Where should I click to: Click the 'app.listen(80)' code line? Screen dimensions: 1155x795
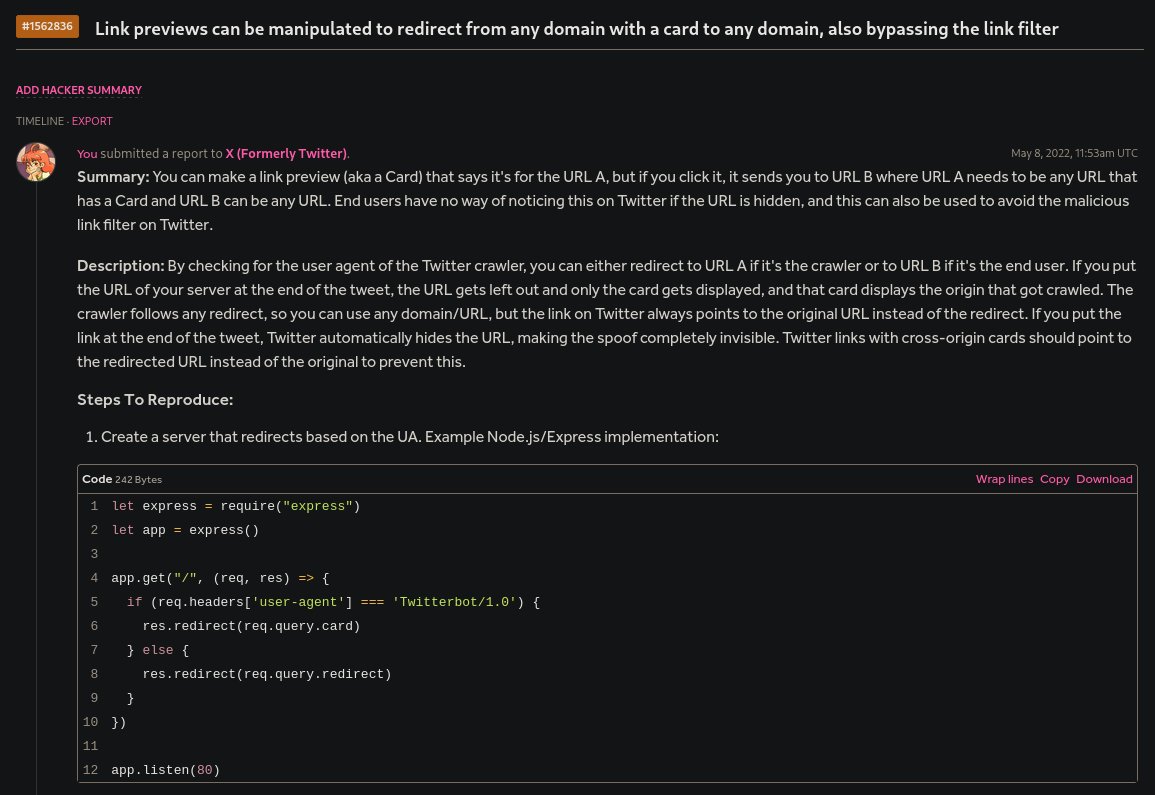click(166, 770)
